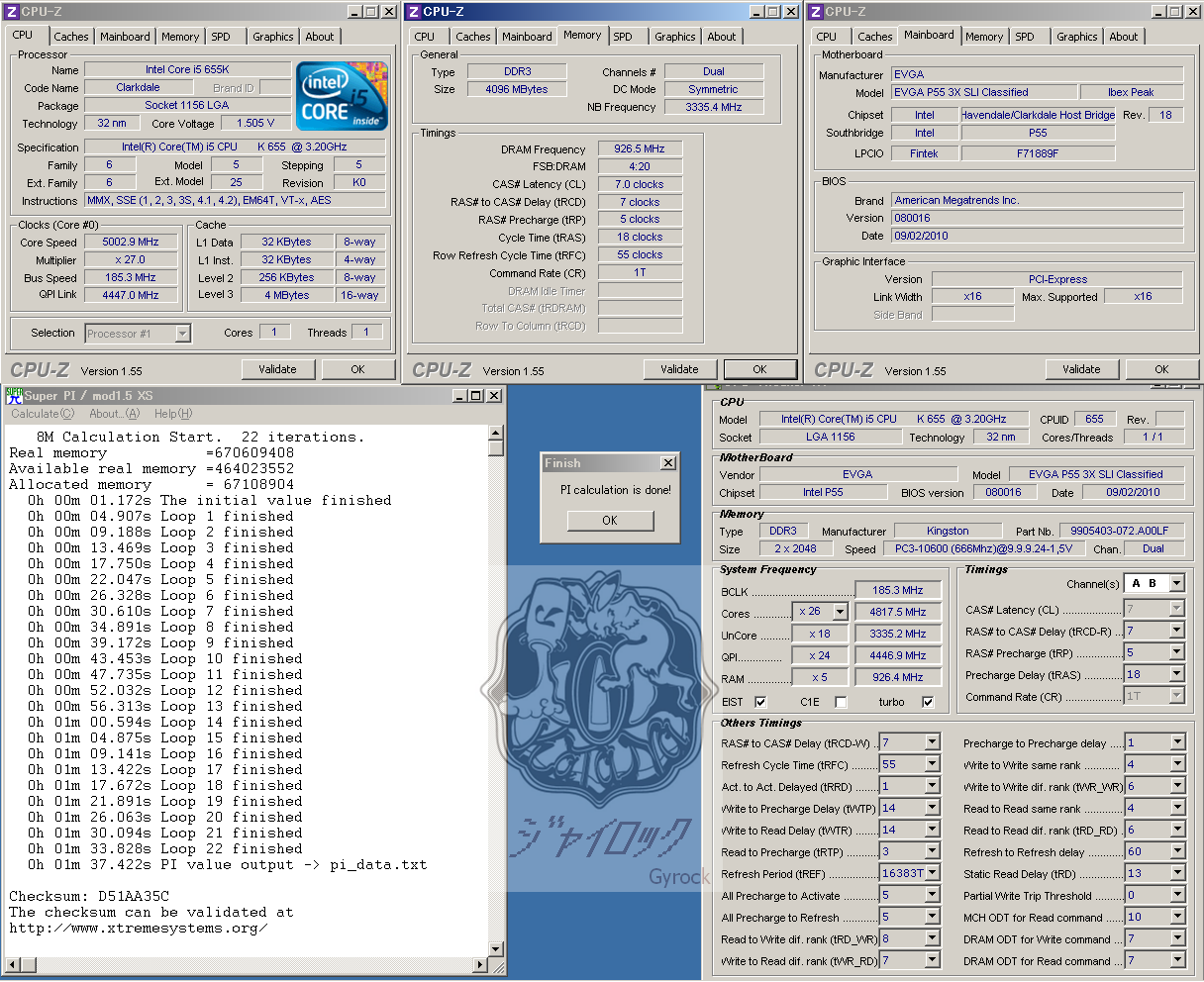Click the xtremesystems.org URL text
The image size is (1204, 982).
tap(139, 928)
